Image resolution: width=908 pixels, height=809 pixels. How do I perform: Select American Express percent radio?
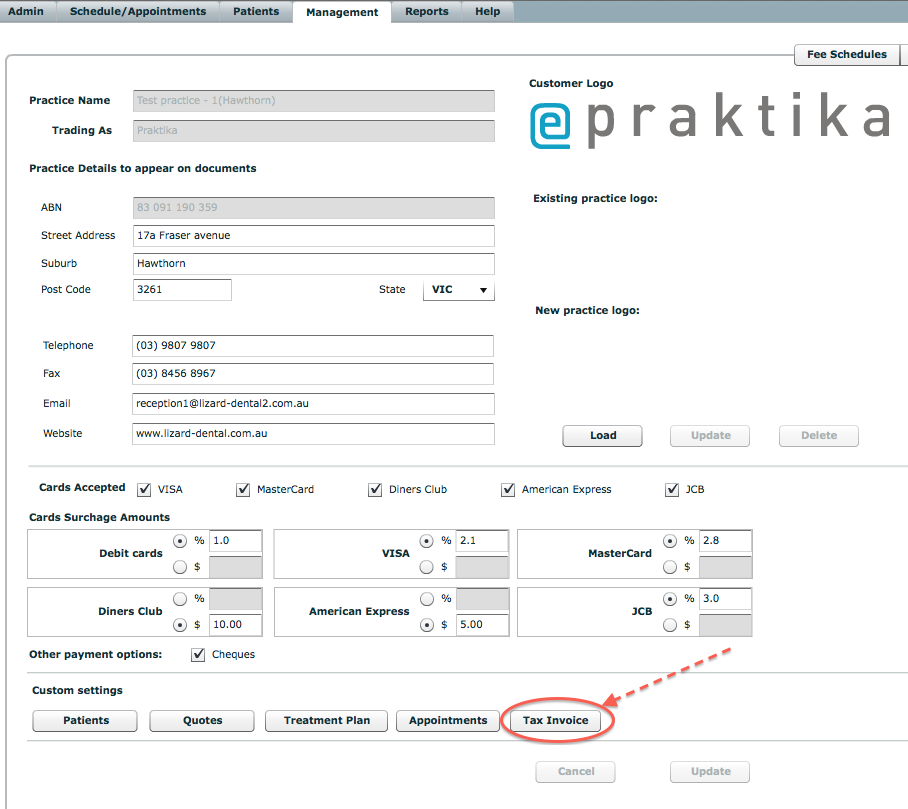(x=427, y=599)
